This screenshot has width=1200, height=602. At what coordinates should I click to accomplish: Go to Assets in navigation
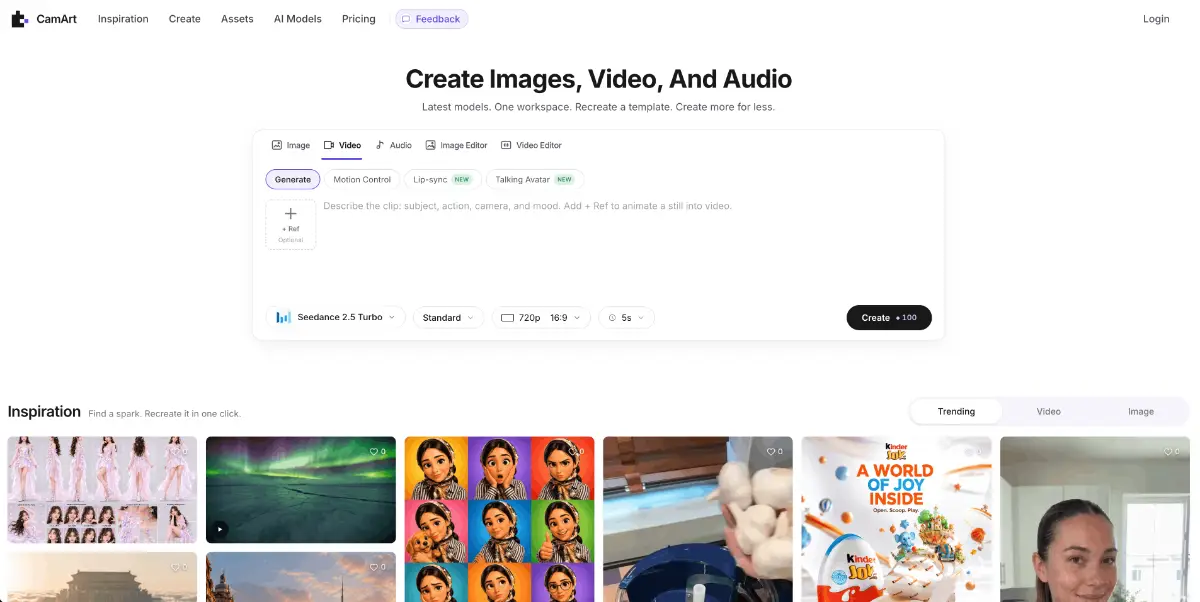(237, 19)
